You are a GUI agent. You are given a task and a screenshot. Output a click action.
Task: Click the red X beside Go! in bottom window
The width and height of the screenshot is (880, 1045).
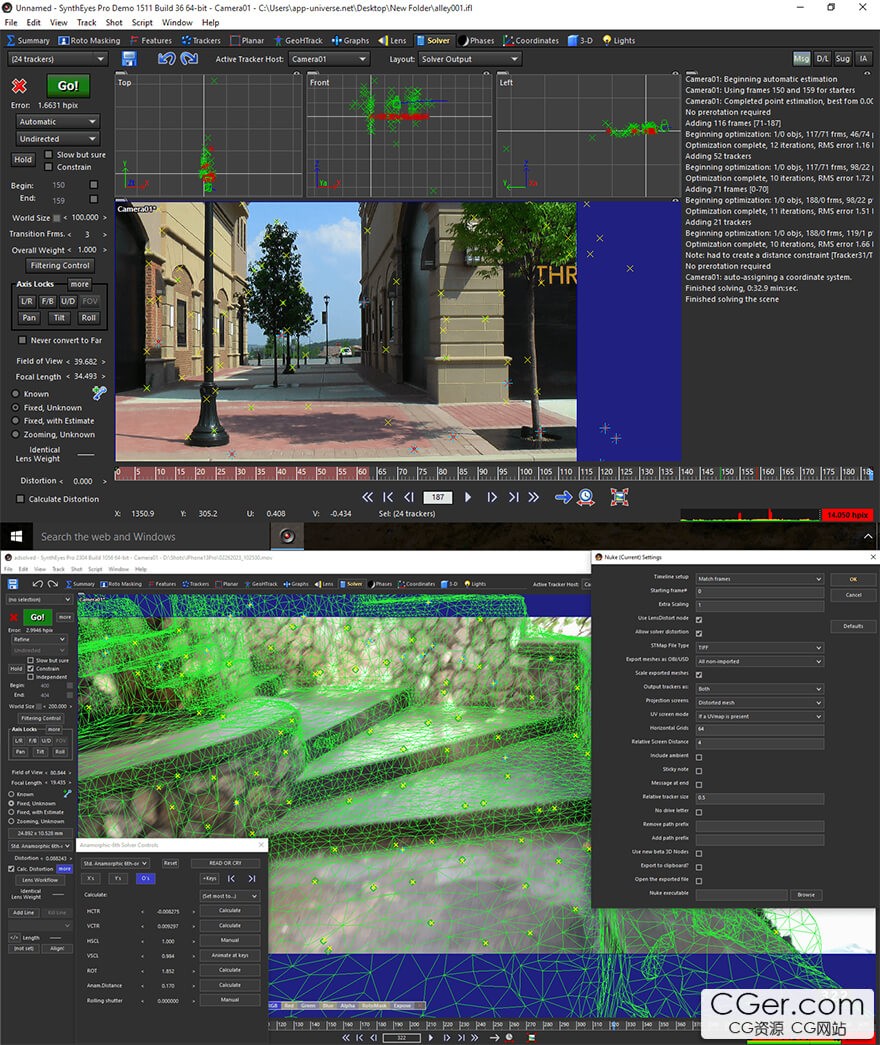(x=13, y=617)
